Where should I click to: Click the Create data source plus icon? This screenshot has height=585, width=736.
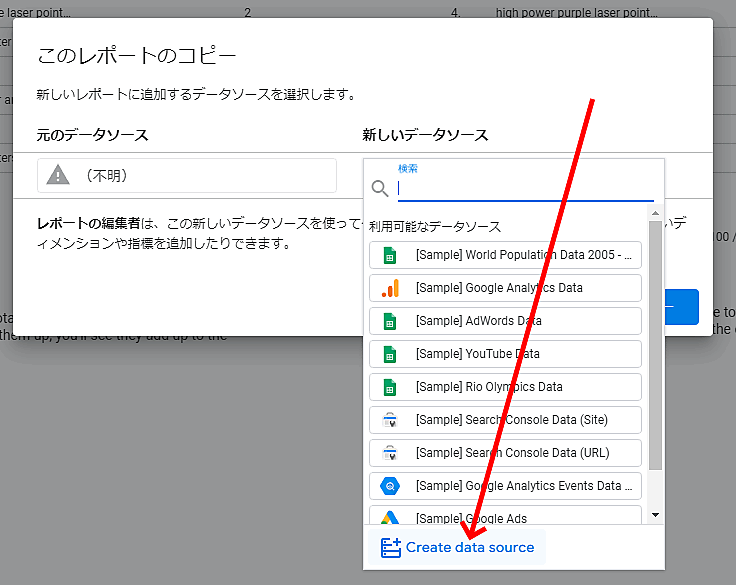(391, 548)
